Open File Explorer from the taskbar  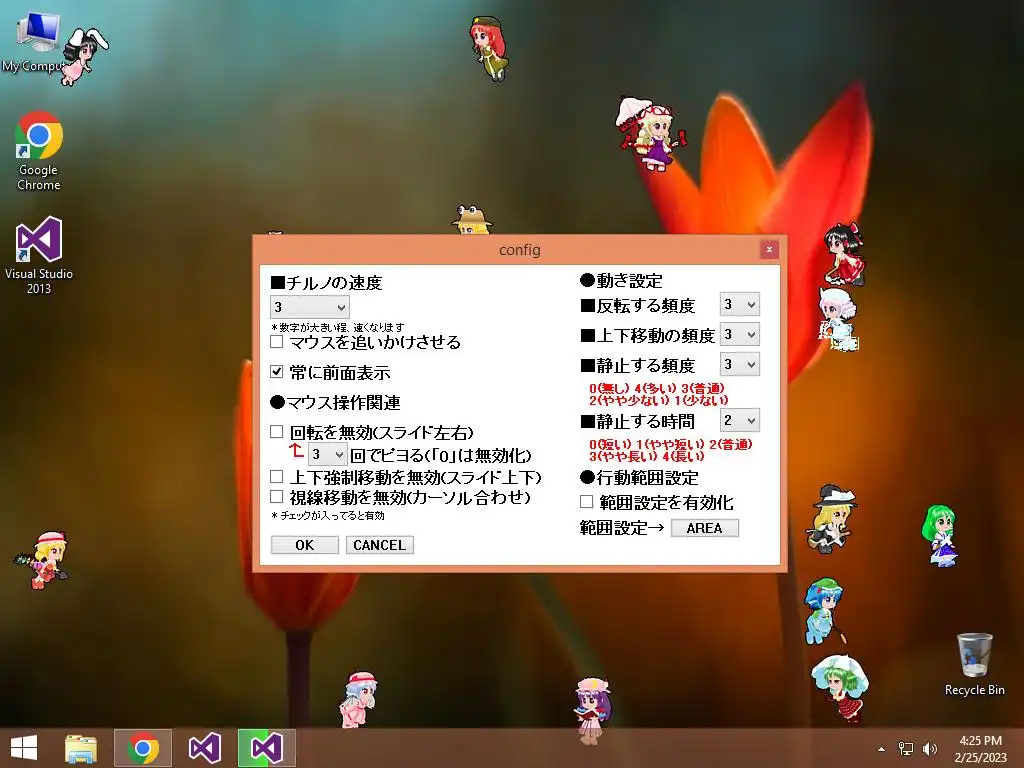[x=80, y=748]
